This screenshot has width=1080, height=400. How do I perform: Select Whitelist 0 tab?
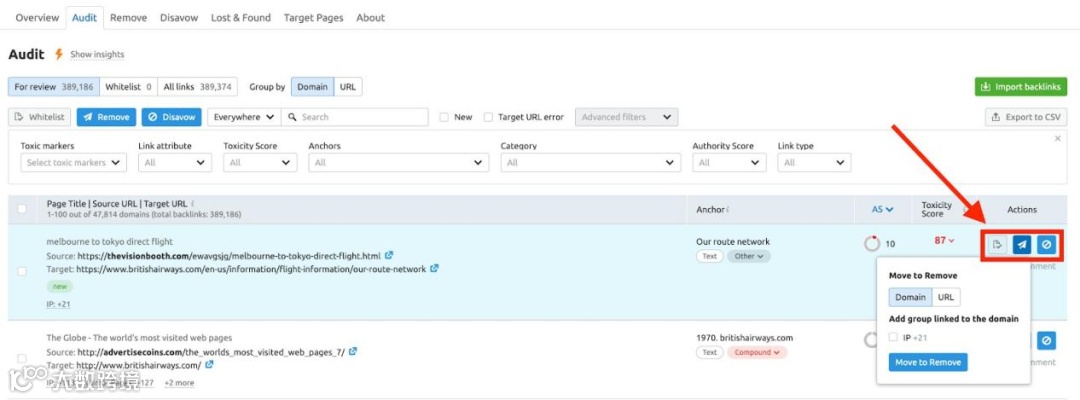pyautogui.click(x=128, y=87)
